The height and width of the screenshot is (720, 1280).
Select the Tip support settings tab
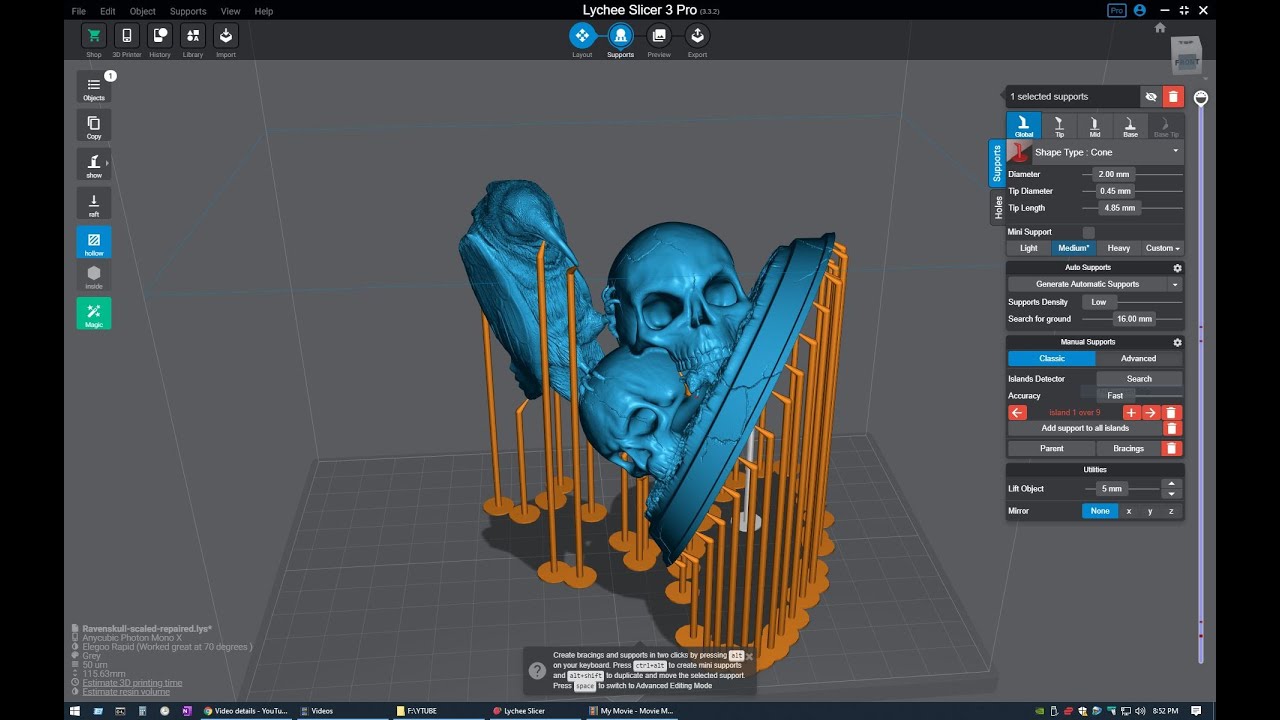[1059, 125]
